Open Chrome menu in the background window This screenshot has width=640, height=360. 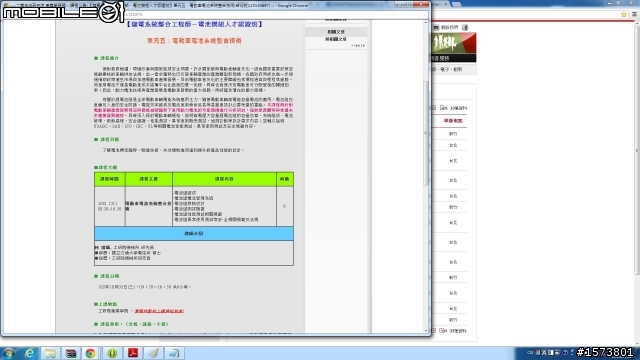coord(634,14)
